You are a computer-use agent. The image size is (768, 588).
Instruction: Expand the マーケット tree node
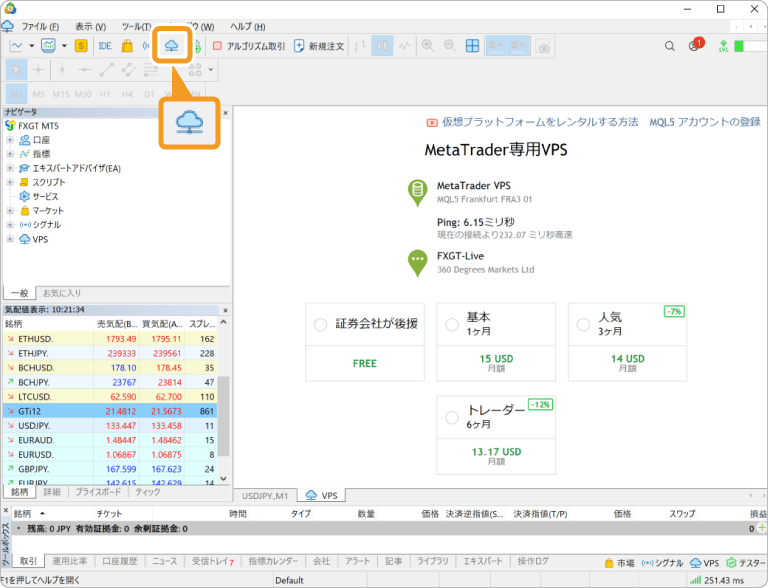tap(10, 211)
